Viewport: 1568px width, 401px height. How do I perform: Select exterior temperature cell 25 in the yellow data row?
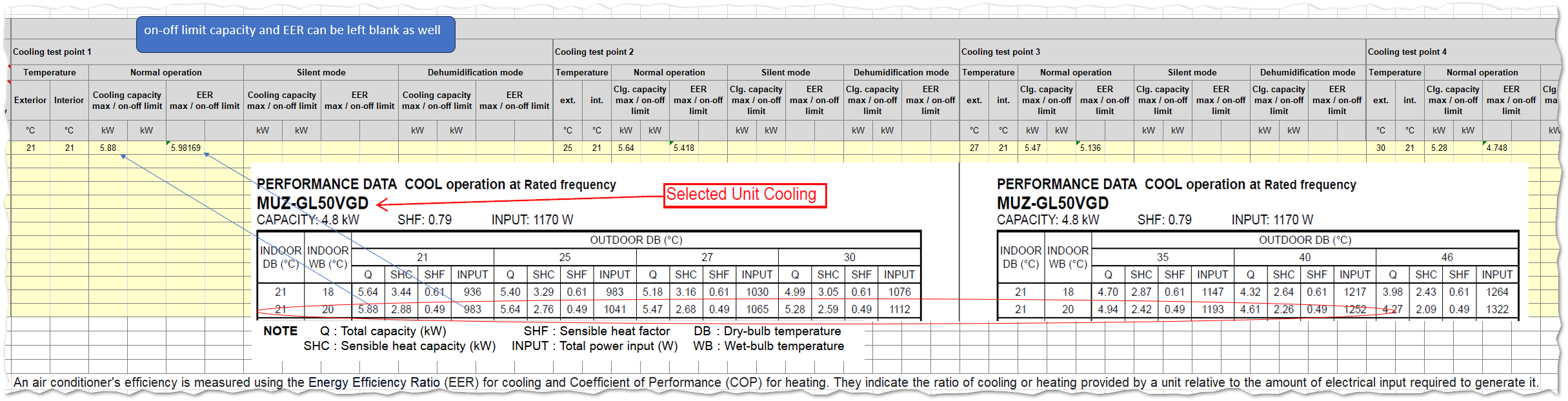coord(568,148)
